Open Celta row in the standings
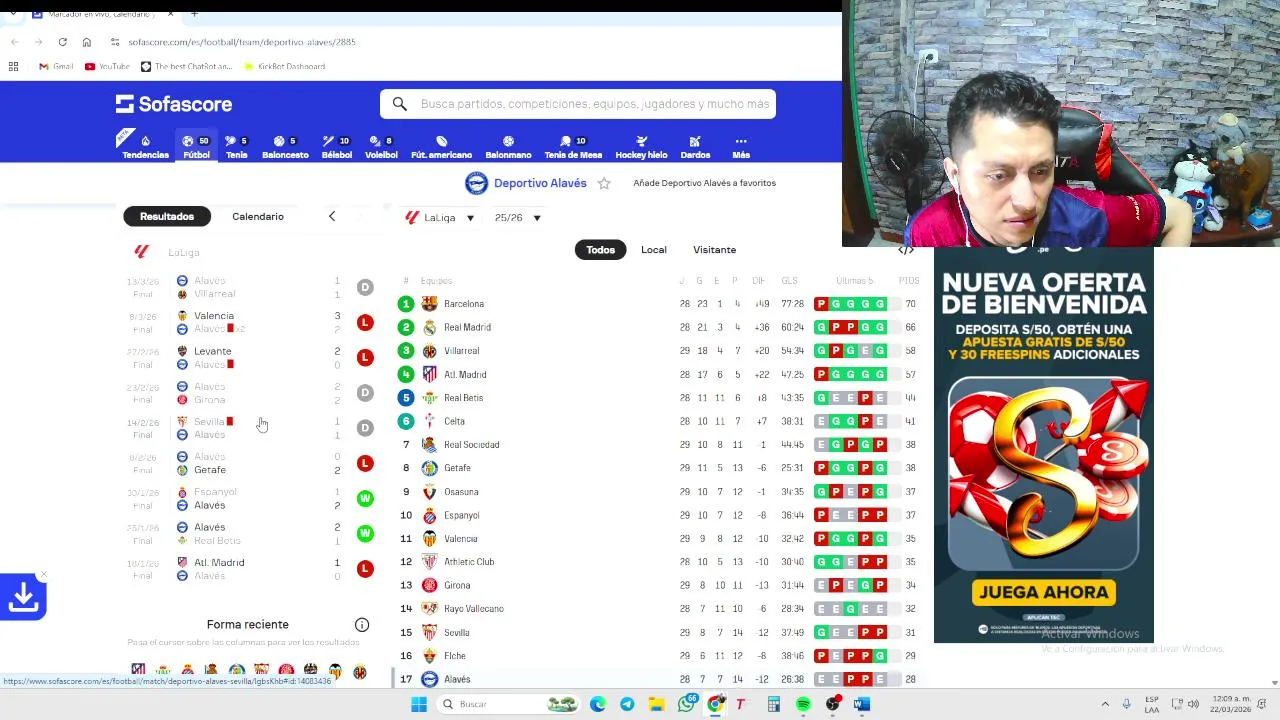This screenshot has width=1280, height=720. click(x=658, y=421)
